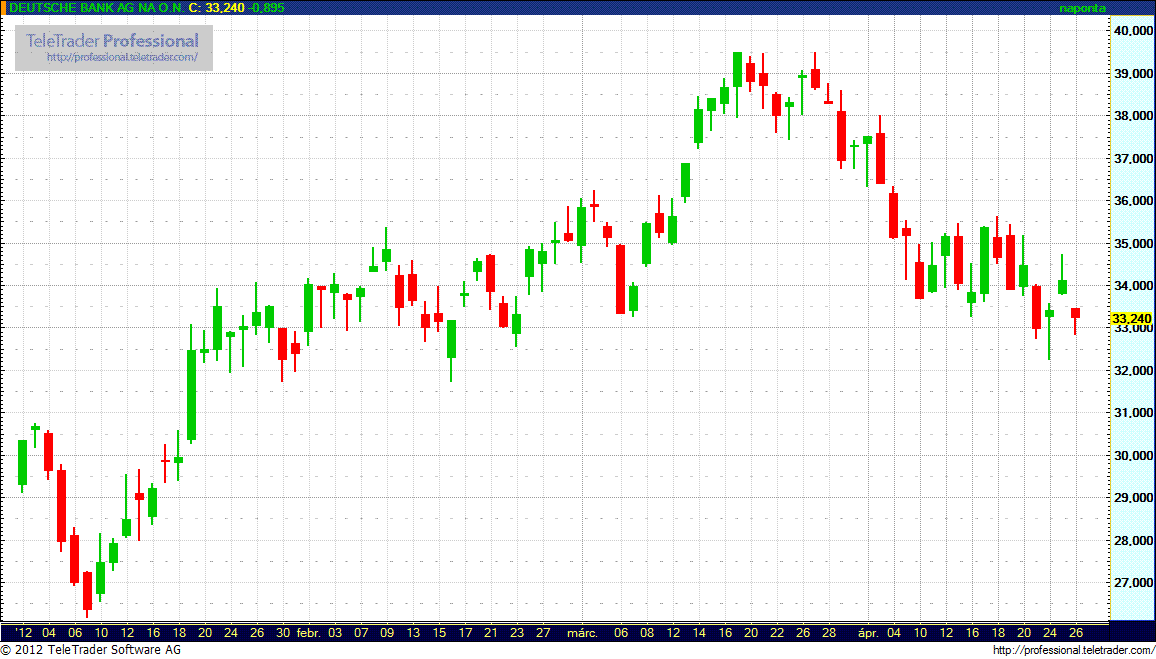Click the 'febr.' month label on date axis

310,632
